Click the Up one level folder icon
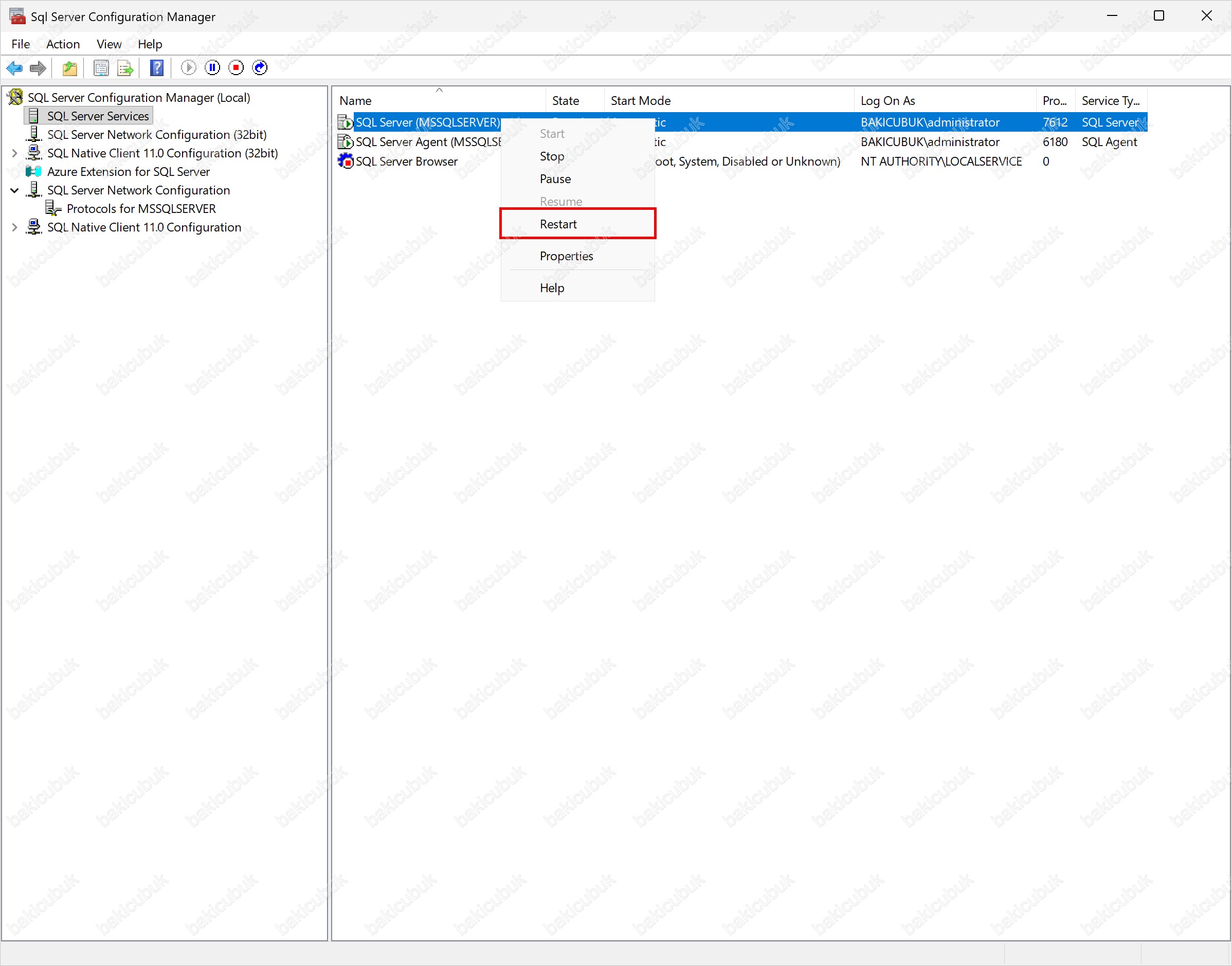1232x966 pixels. click(x=69, y=68)
